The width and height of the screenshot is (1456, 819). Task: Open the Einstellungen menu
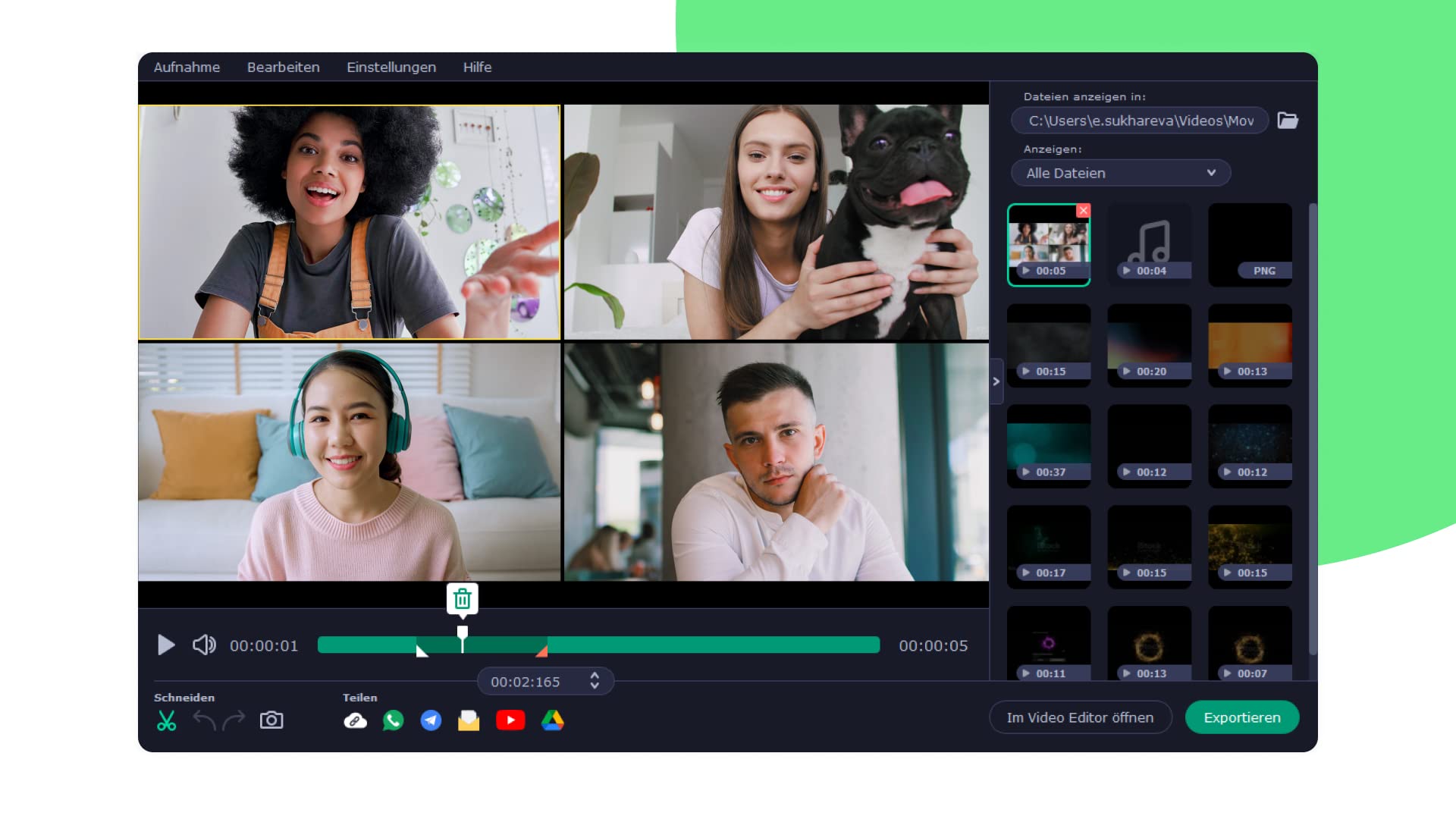coord(391,67)
